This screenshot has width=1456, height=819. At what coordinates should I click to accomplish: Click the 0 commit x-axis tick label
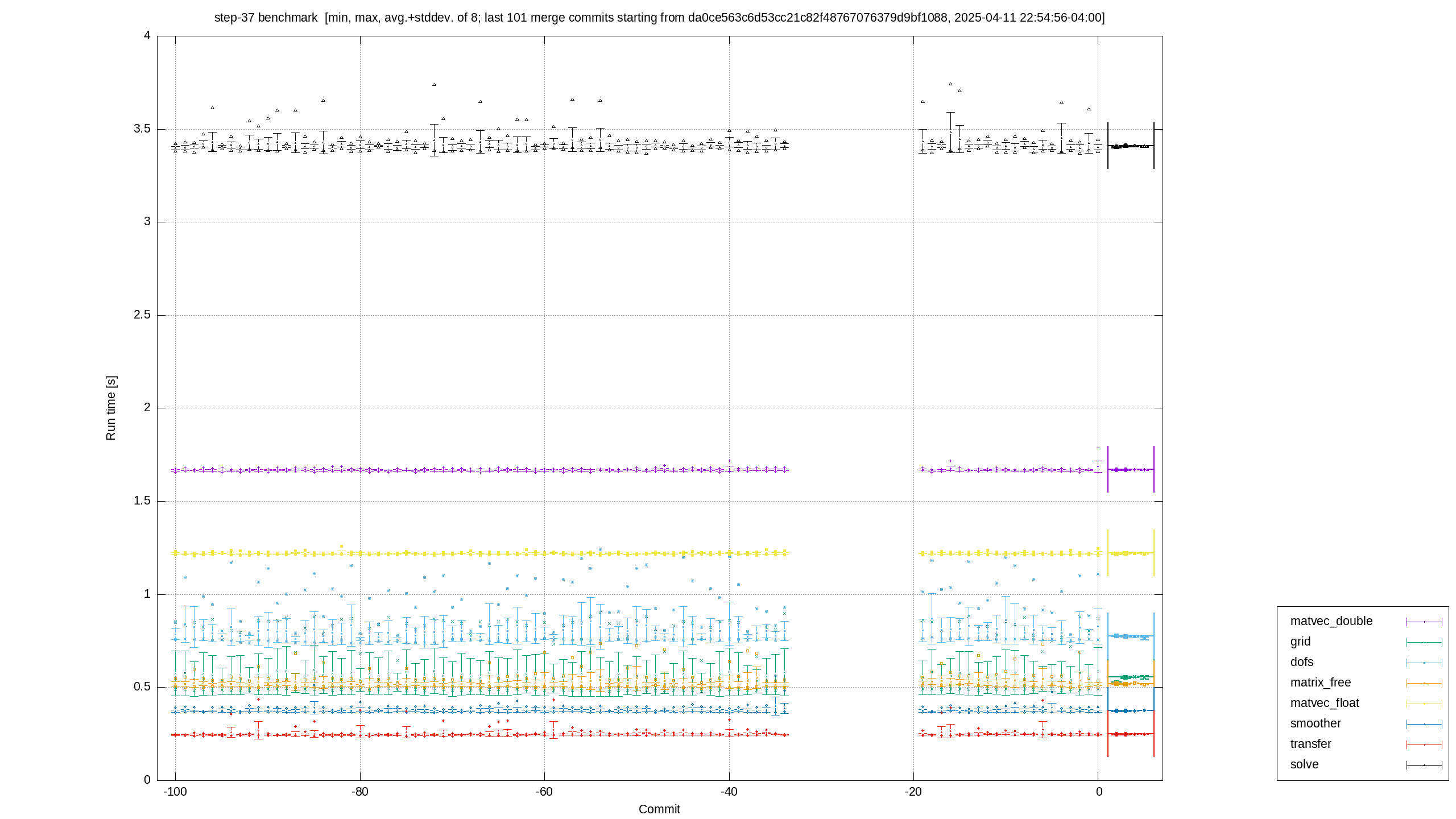[1098, 792]
